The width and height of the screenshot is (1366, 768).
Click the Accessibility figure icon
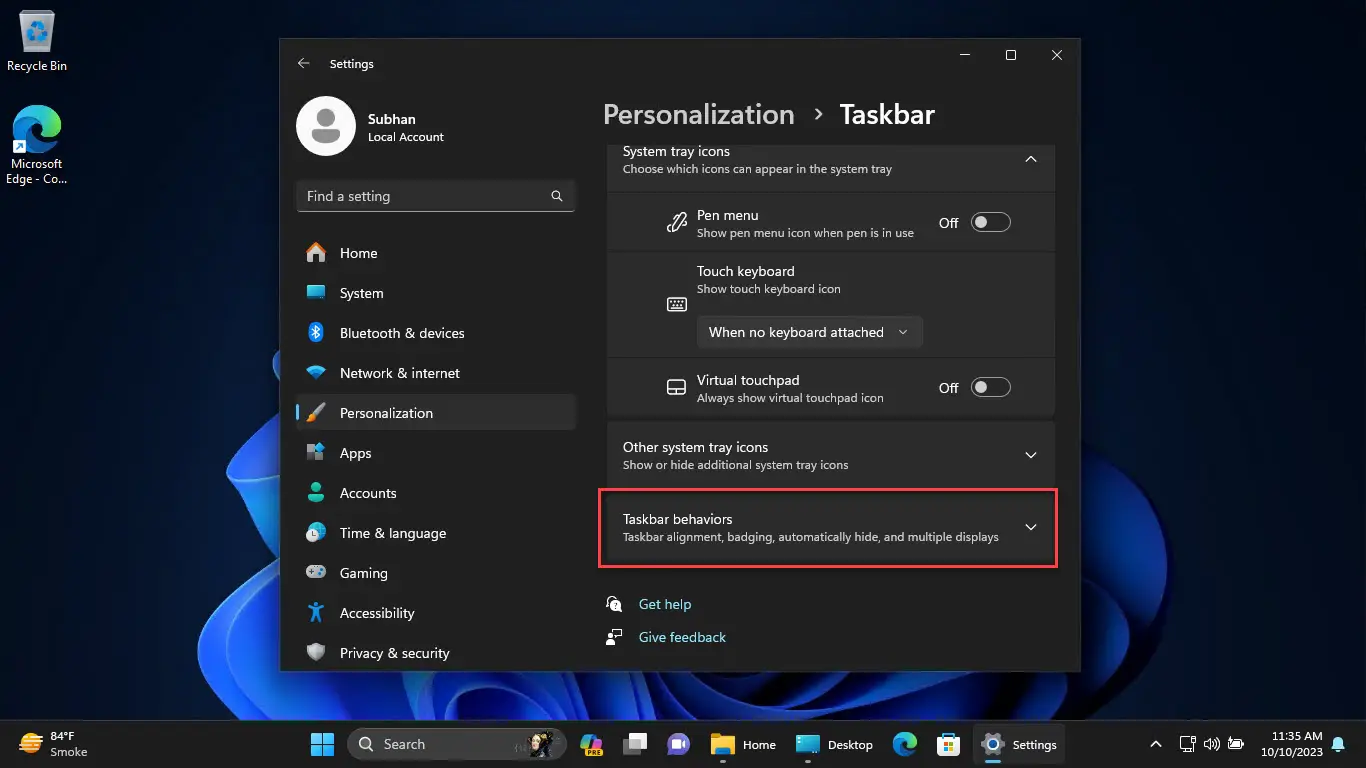[x=316, y=613]
